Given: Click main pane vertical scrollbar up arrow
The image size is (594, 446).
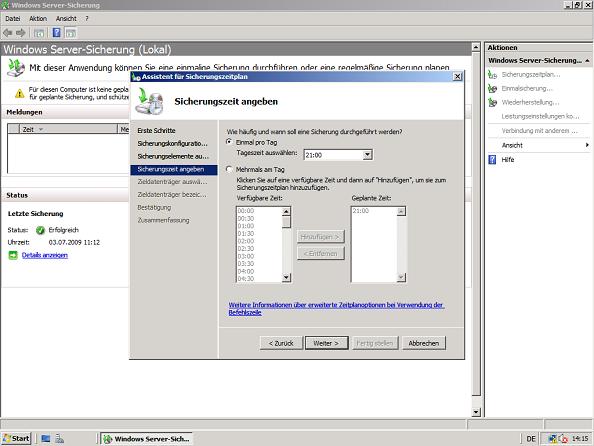Looking at the screenshot, I should click(x=476, y=47).
